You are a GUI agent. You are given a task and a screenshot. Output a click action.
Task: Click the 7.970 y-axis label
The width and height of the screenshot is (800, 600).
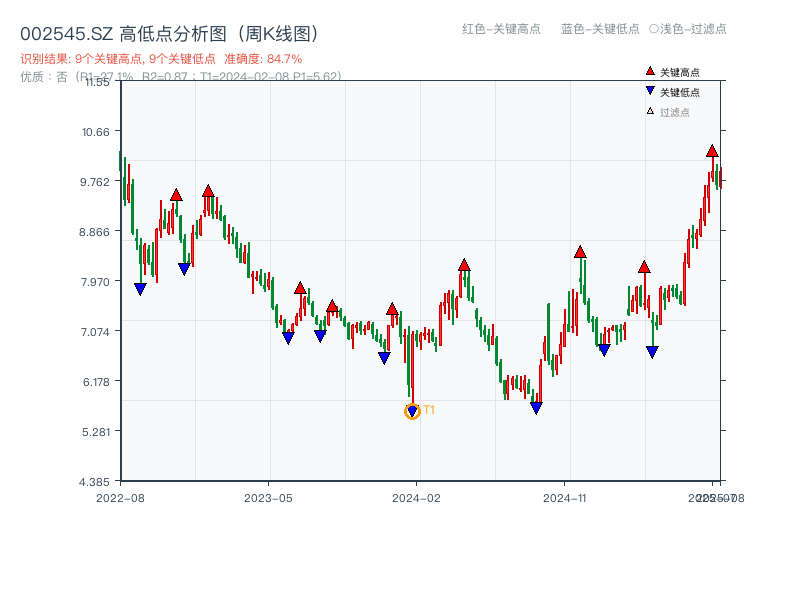tap(95, 282)
